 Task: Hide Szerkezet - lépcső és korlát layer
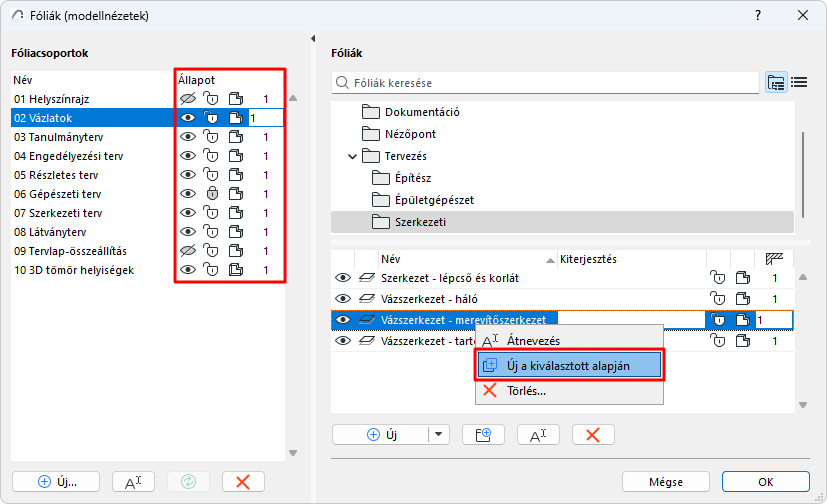tap(343, 277)
